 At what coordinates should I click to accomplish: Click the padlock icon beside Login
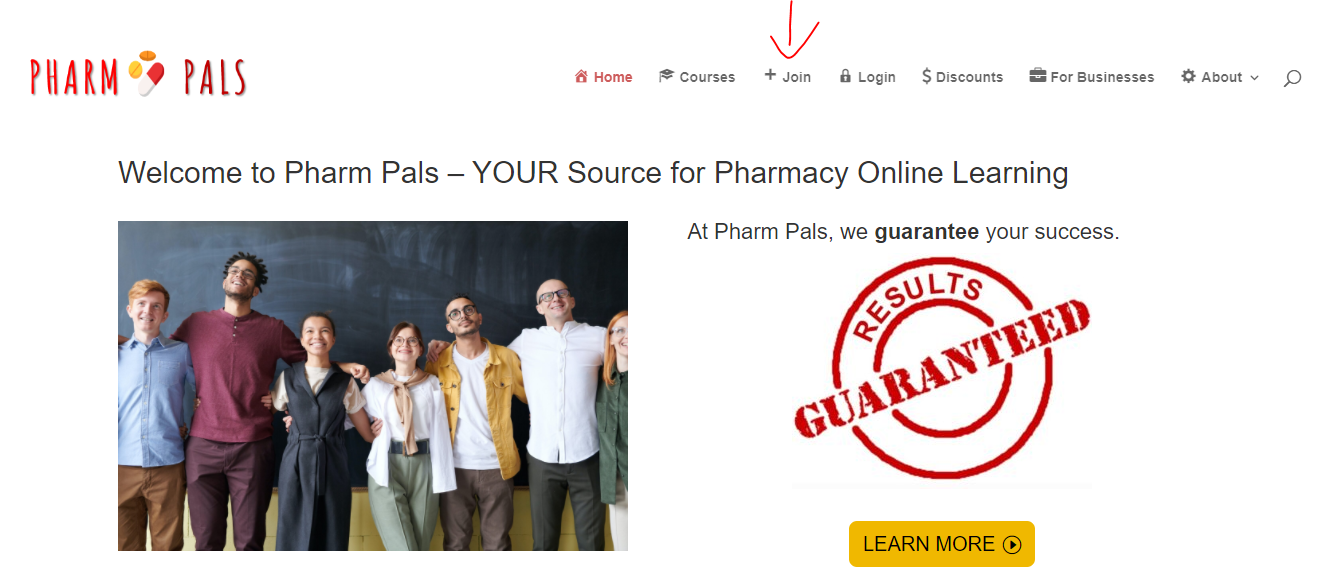click(x=845, y=76)
